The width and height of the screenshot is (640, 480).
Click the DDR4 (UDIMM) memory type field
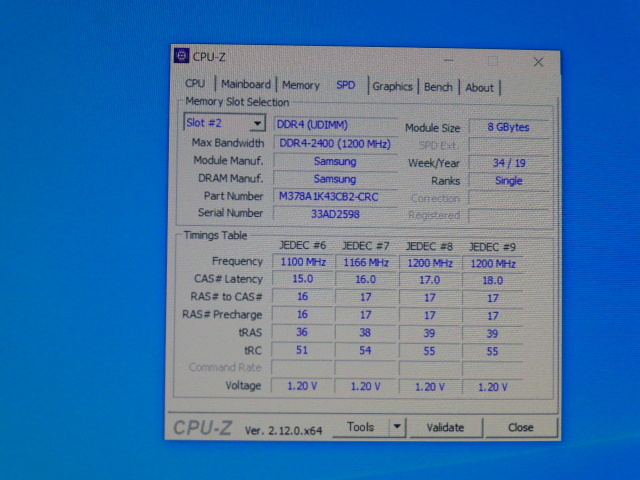point(335,125)
